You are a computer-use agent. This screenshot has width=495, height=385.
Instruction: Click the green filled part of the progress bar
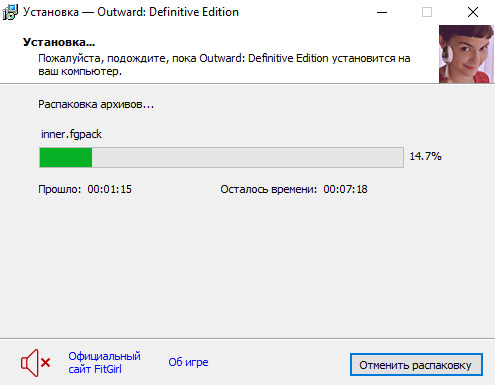[x=66, y=157]
